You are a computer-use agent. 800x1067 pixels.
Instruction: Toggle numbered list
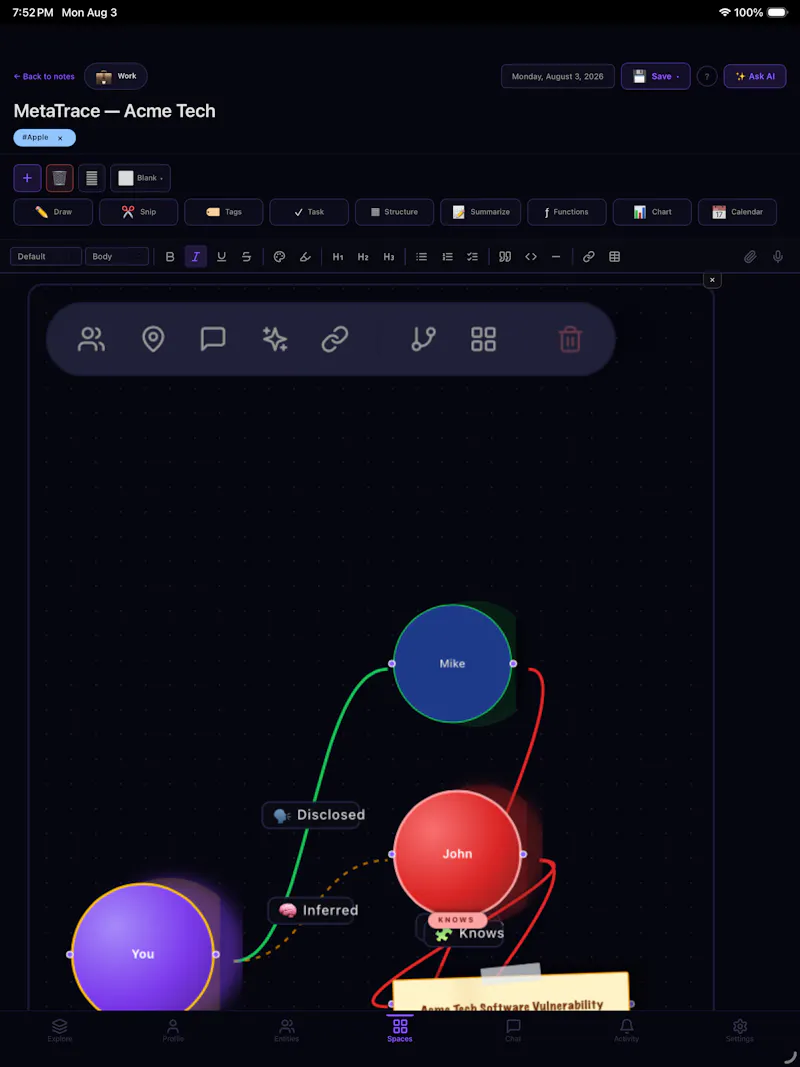pos(447,257)
